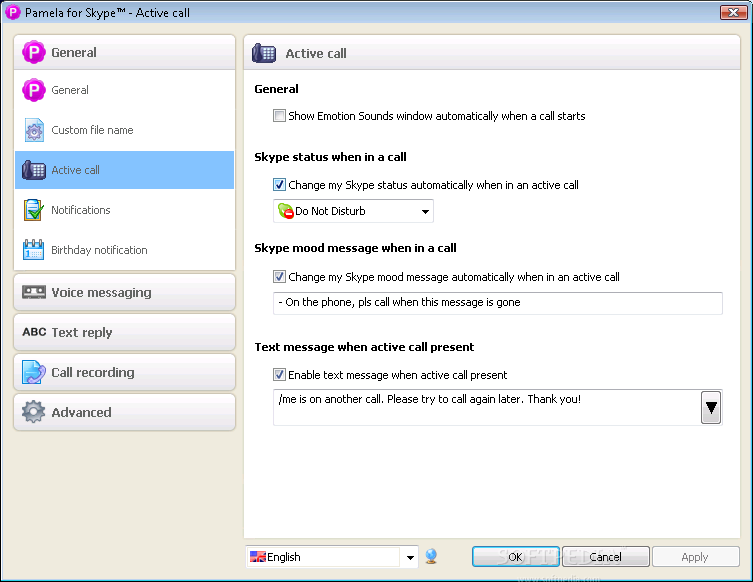
Task: Click the mood message text field
Action: click(498, 303)
